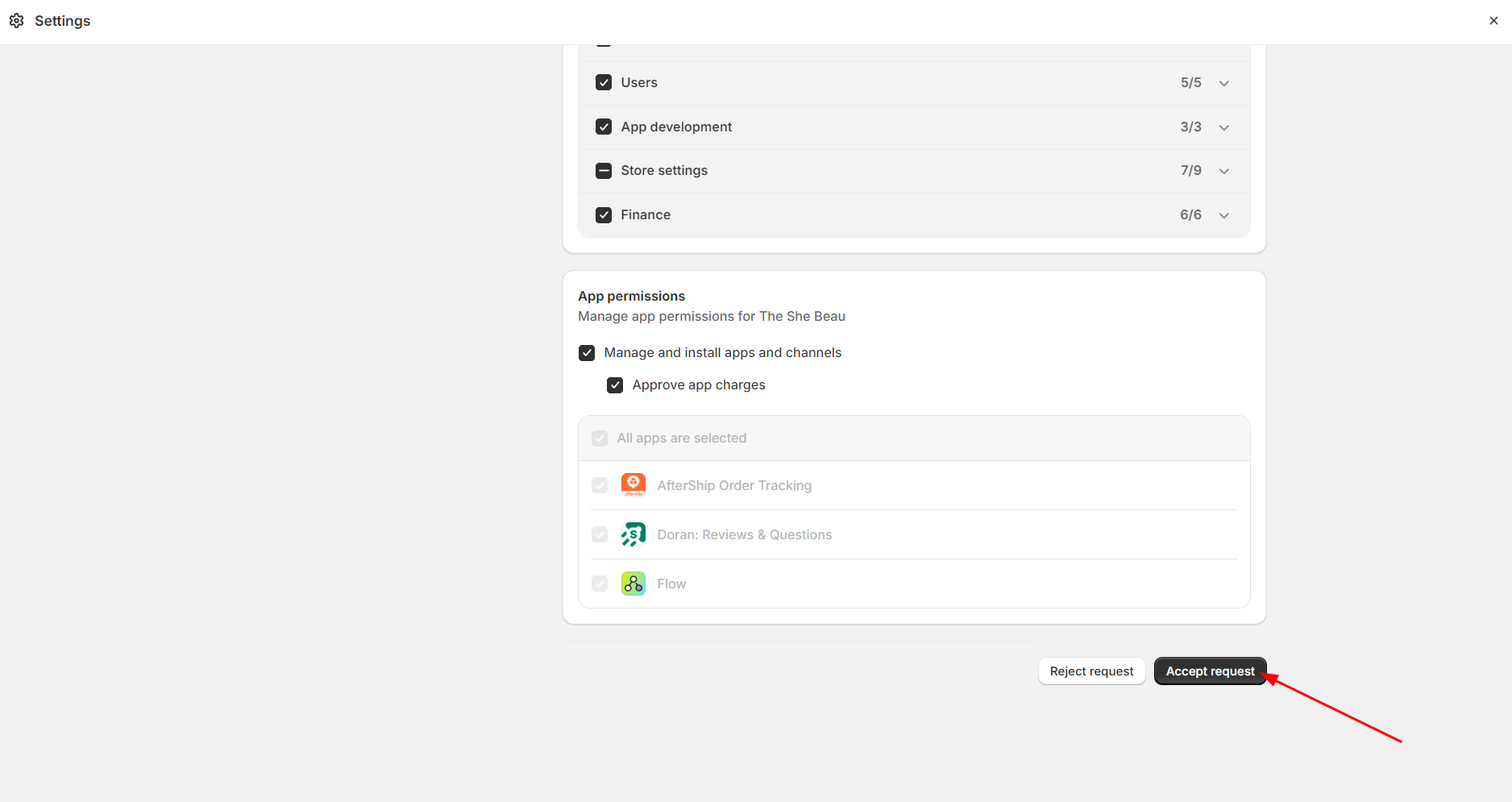Uncheck the Users permission checkbox
The image size is (1512, 802).
point(604,83)
